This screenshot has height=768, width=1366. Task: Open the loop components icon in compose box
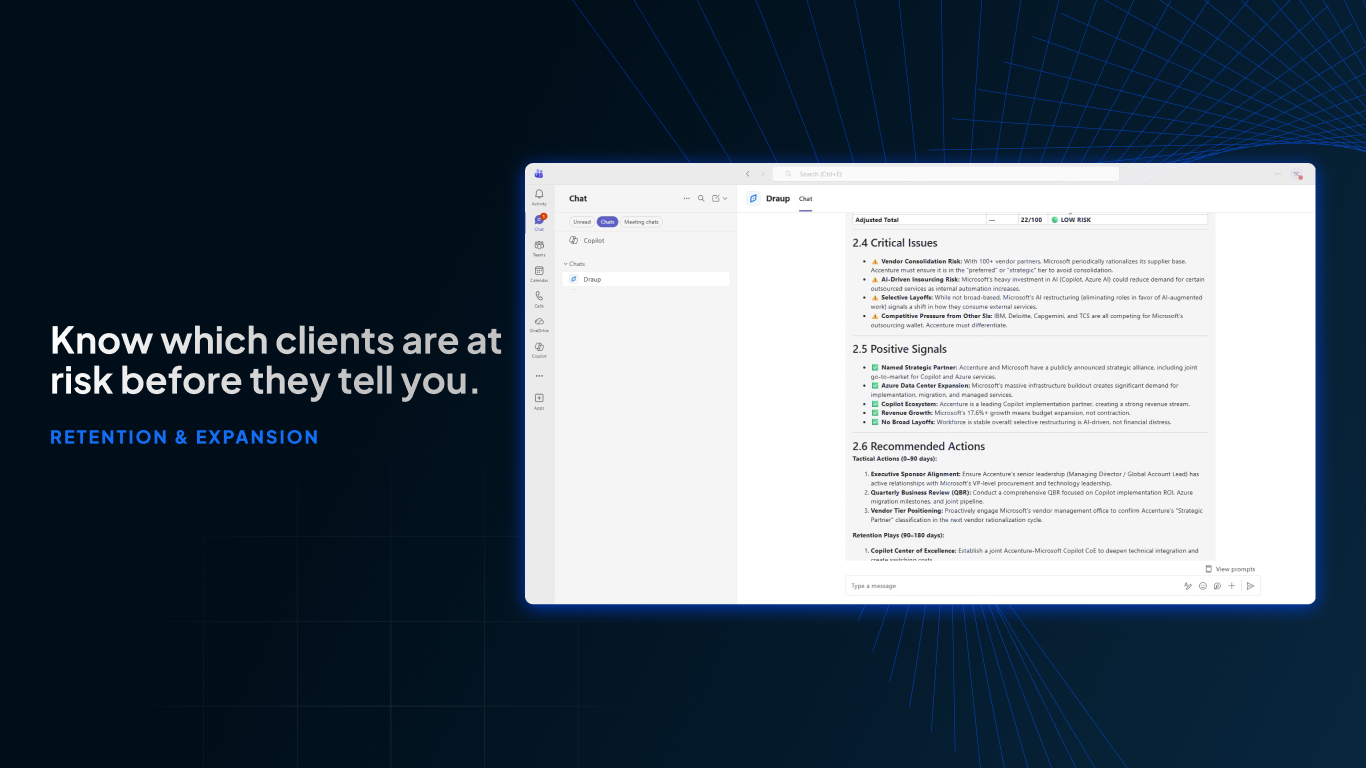click(1217, 586)
